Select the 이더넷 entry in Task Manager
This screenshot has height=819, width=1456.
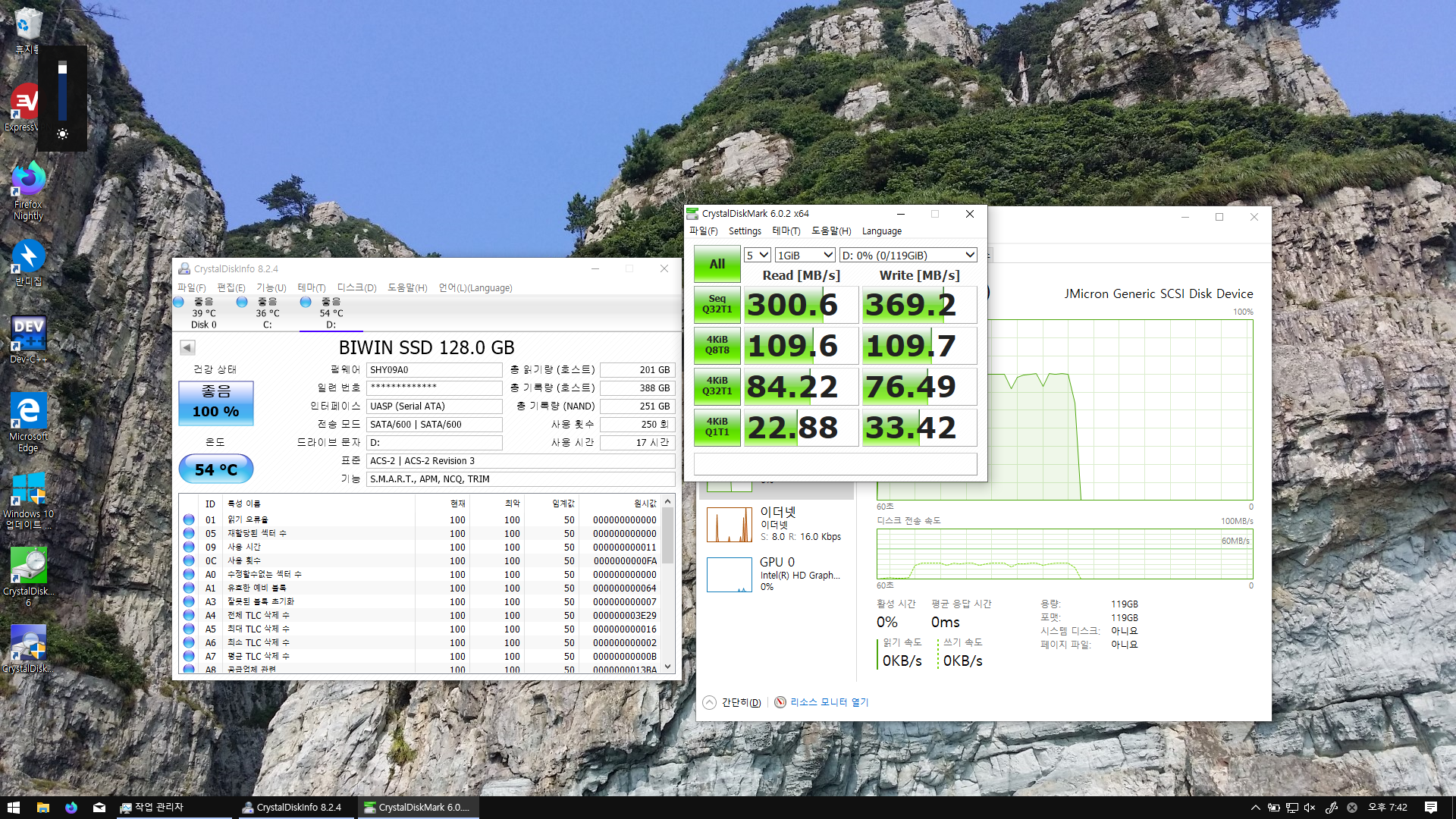coord(777,525)
